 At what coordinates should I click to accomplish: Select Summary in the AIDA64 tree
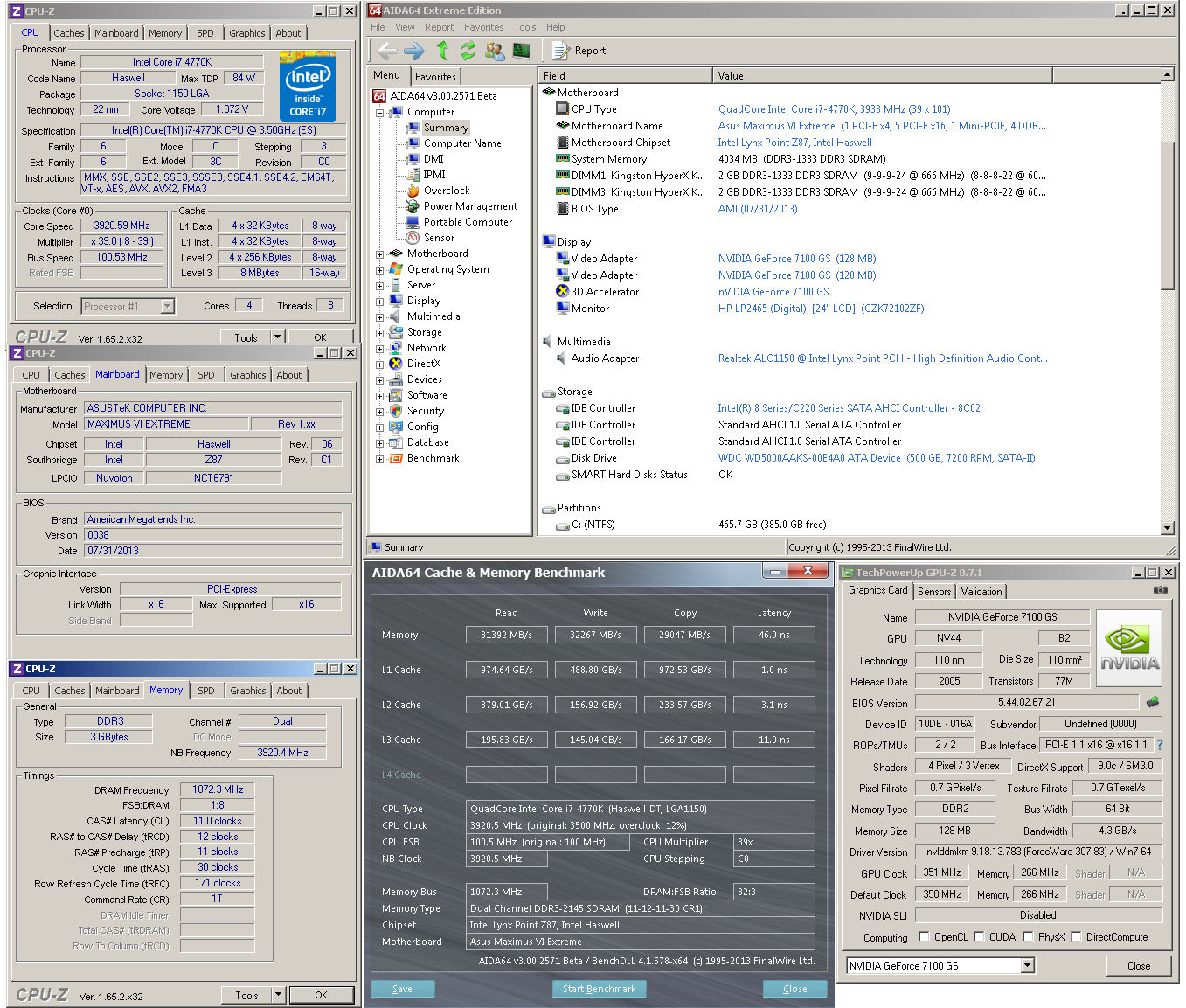click(x=446, y=128)
